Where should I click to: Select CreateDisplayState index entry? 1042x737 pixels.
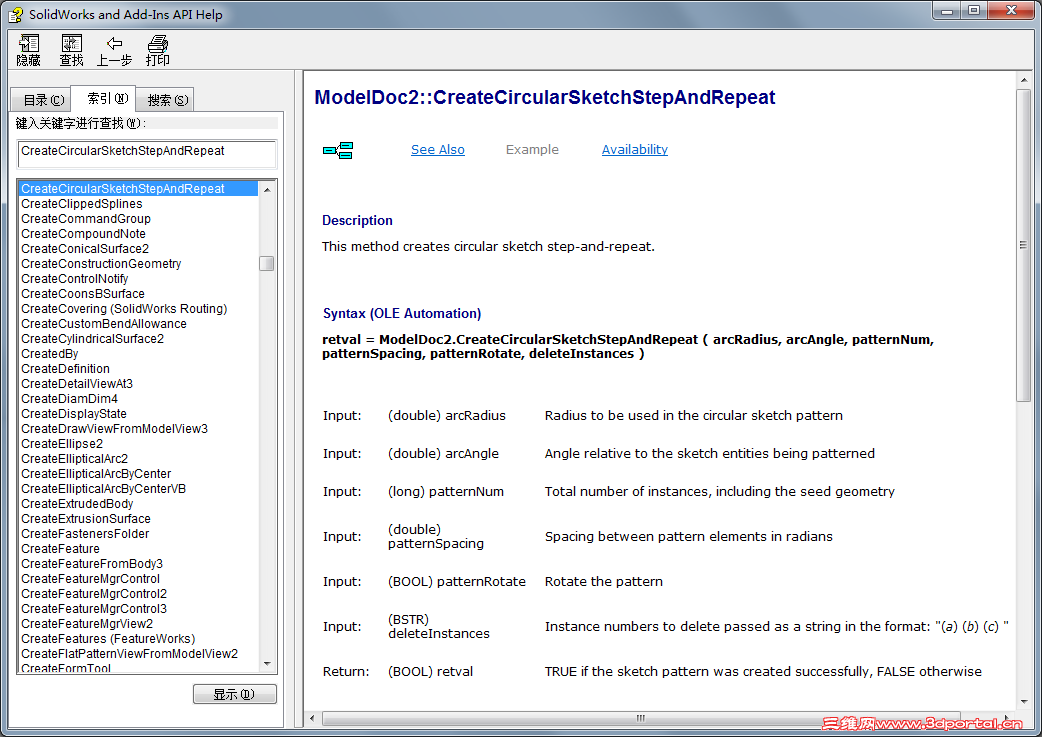pos(74,414)
